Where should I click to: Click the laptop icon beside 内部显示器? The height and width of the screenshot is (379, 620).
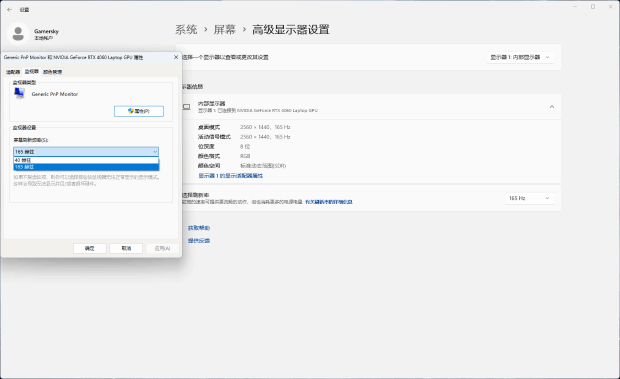tap(187, 107)
